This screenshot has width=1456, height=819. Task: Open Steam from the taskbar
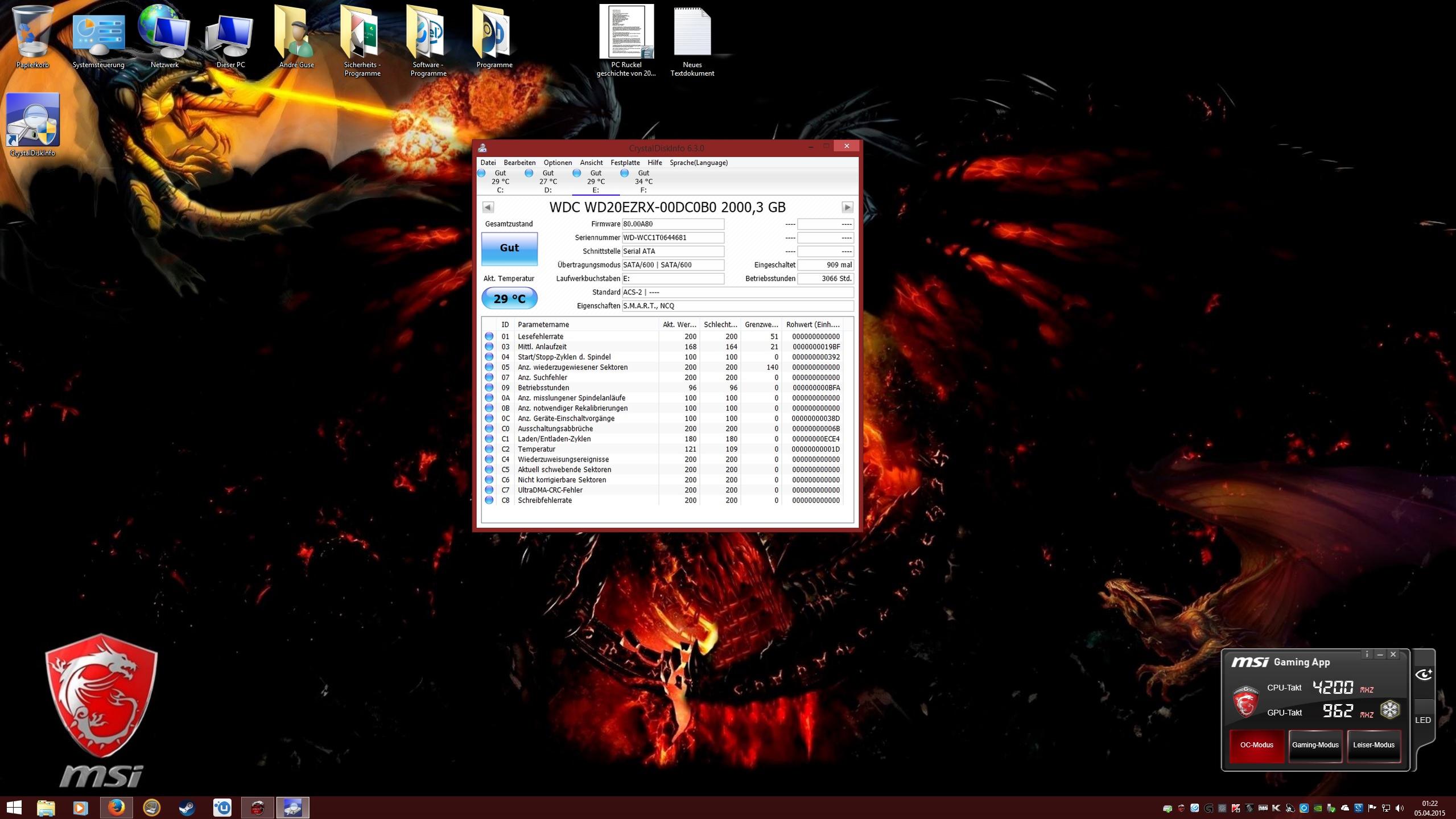(x=187, y=807)
